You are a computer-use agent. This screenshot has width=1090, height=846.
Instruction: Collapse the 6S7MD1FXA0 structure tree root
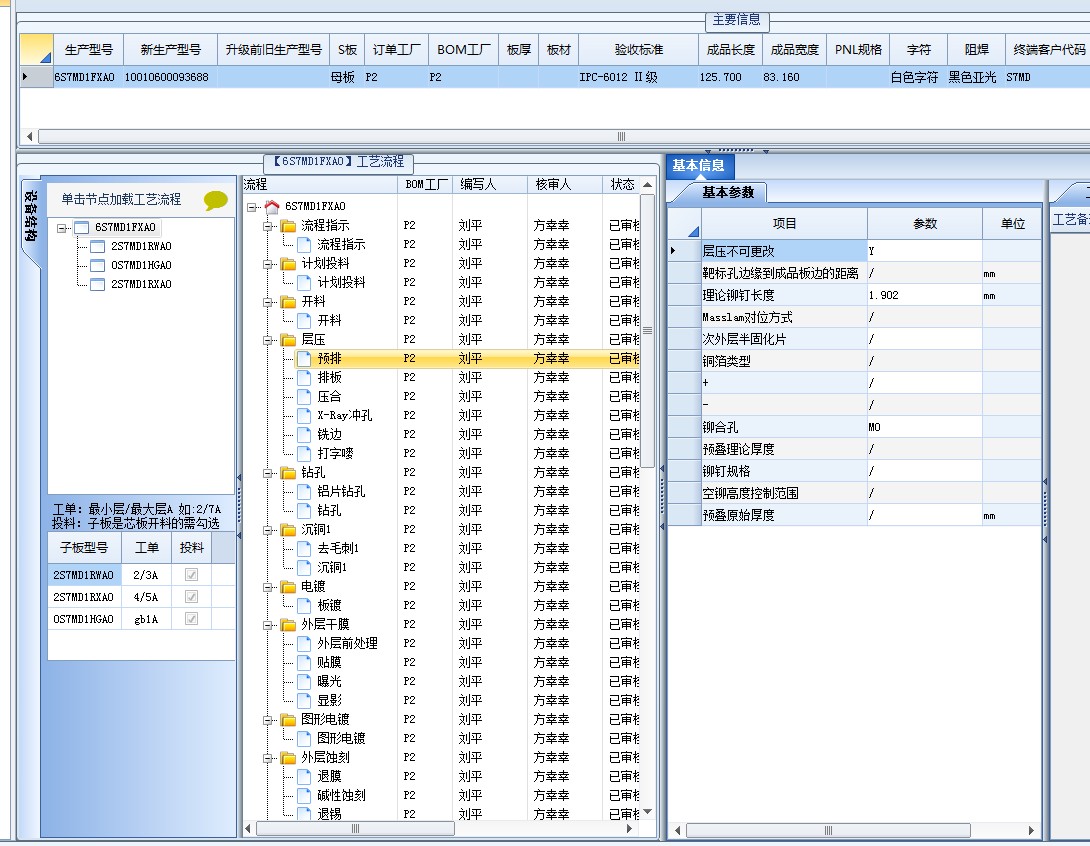coord(62,228)
